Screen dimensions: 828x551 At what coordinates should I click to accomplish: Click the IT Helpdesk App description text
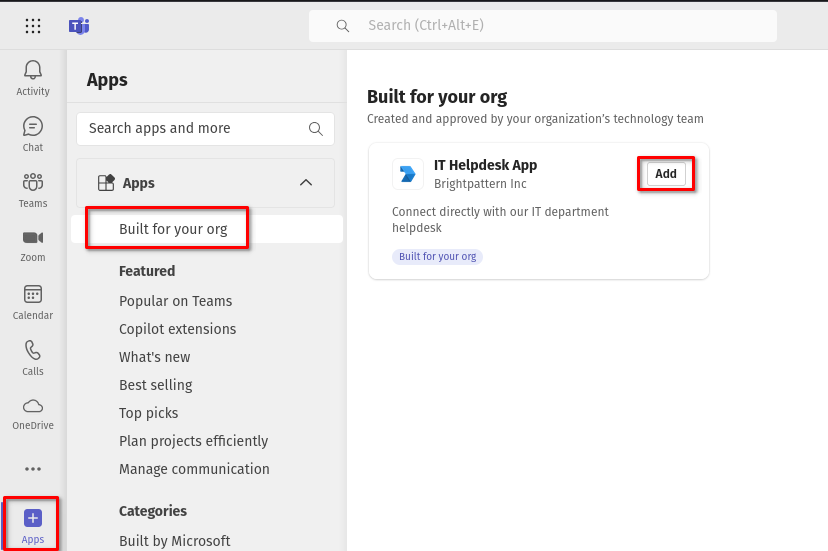point(500,220)
